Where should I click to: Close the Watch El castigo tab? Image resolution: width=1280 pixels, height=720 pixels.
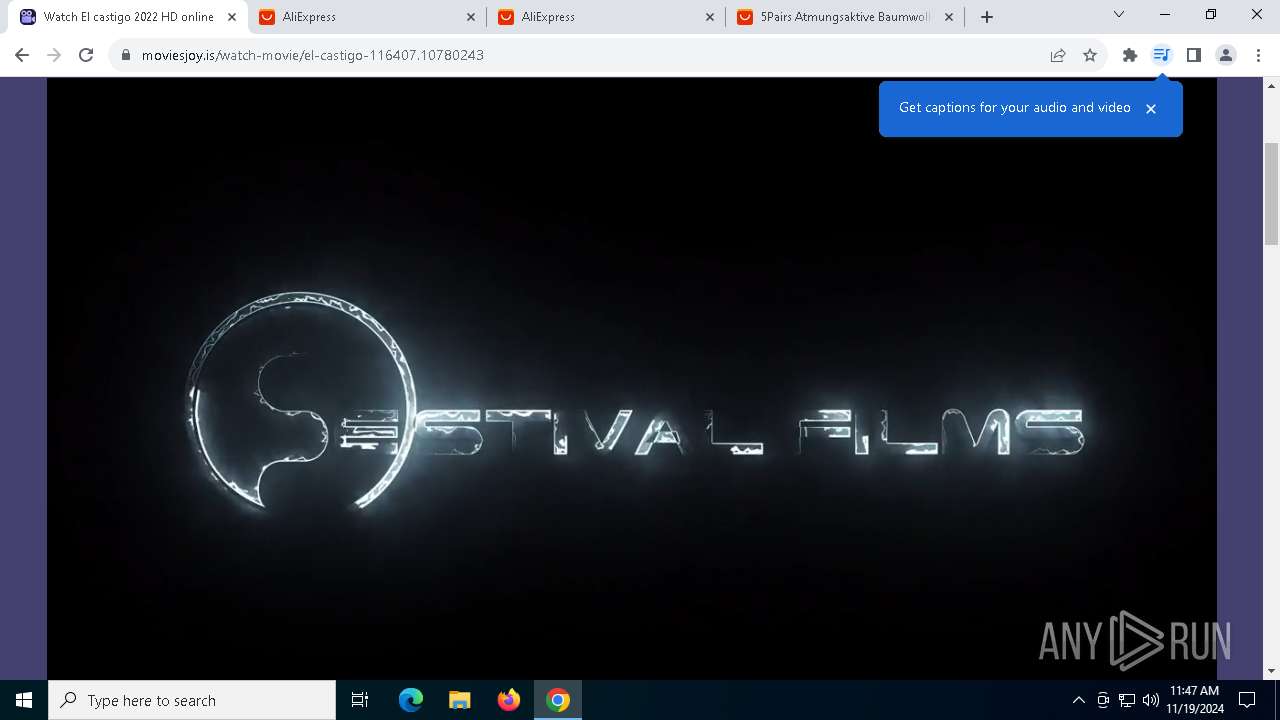(232, 17)
